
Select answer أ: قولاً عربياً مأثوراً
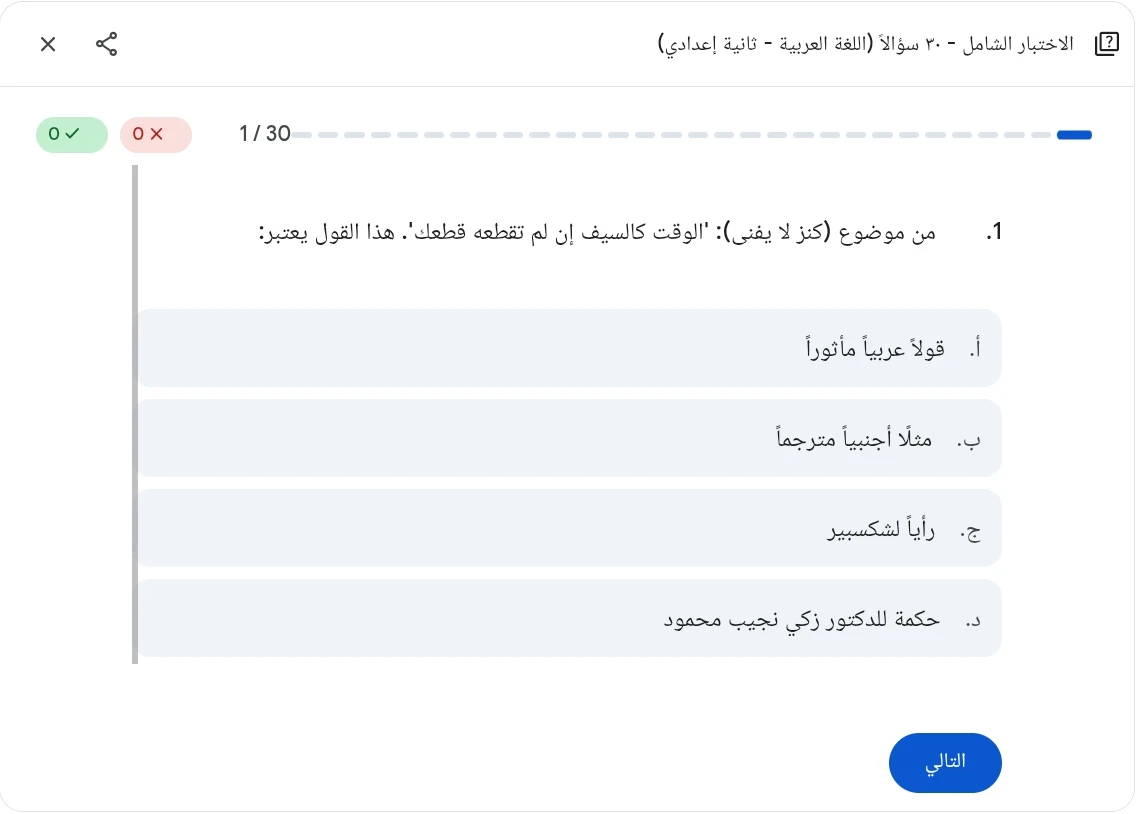(569, 348)
